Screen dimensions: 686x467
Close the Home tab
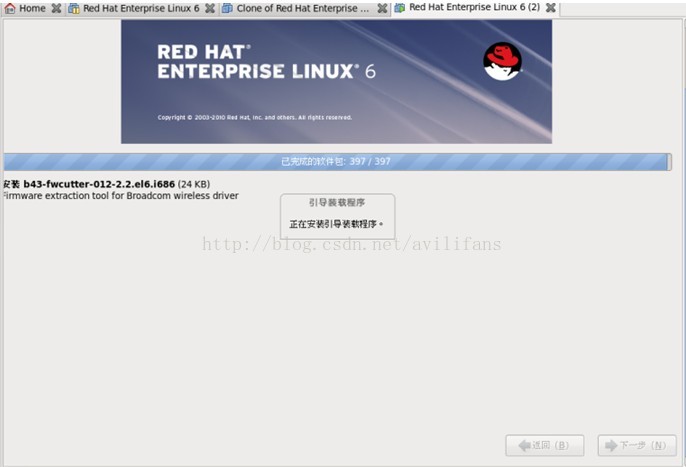[x=56, y=8]
